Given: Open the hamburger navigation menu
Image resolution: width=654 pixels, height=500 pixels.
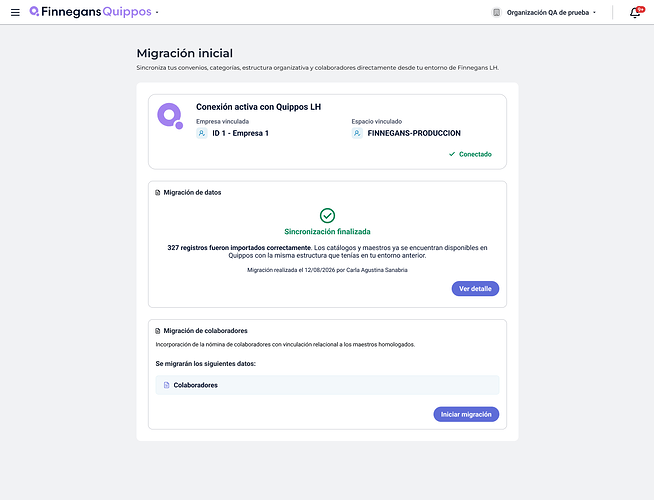Looking at the screenshot, I should 15,13.
